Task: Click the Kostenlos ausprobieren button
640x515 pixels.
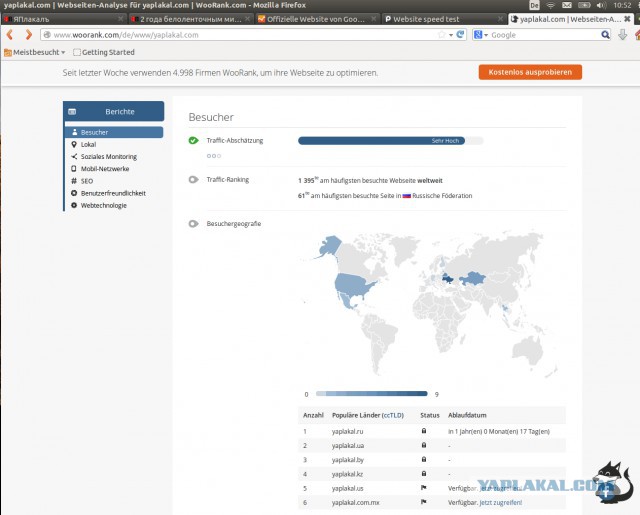Action: (530, 72)
